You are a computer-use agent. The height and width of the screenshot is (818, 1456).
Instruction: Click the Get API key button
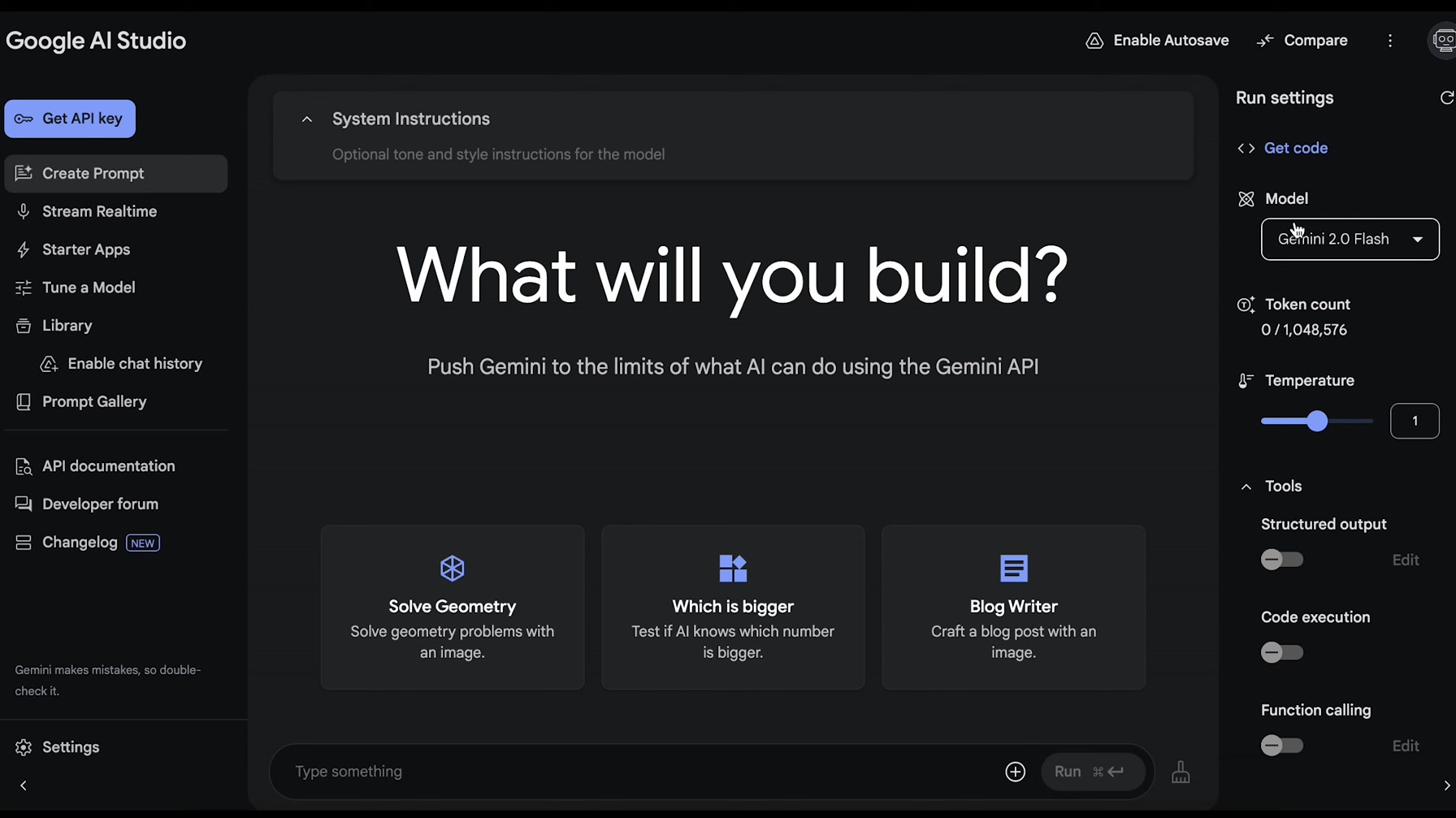[70, 119]
